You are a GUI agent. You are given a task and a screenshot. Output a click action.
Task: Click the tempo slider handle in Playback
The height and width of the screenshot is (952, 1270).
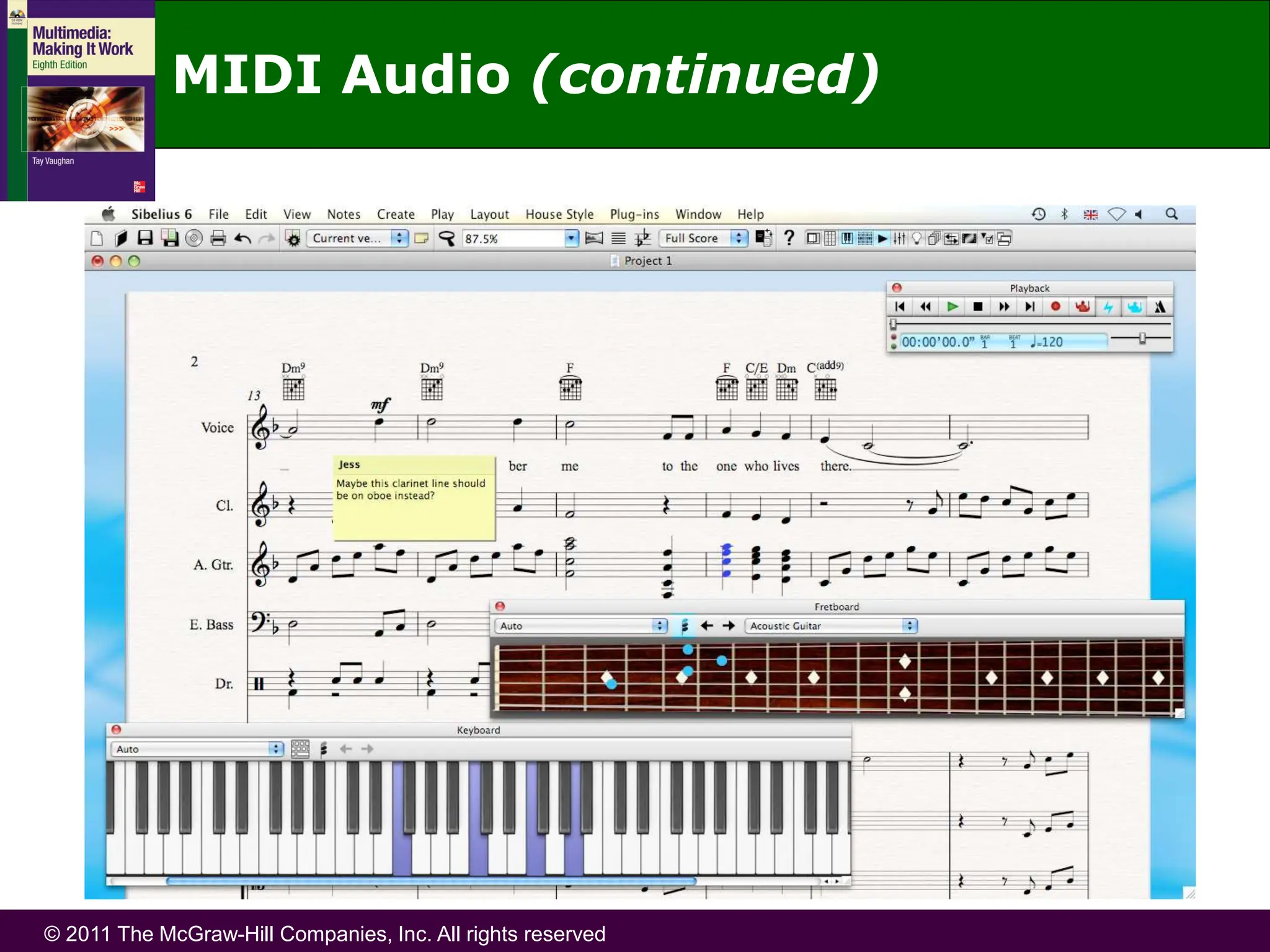(1142, 338)
